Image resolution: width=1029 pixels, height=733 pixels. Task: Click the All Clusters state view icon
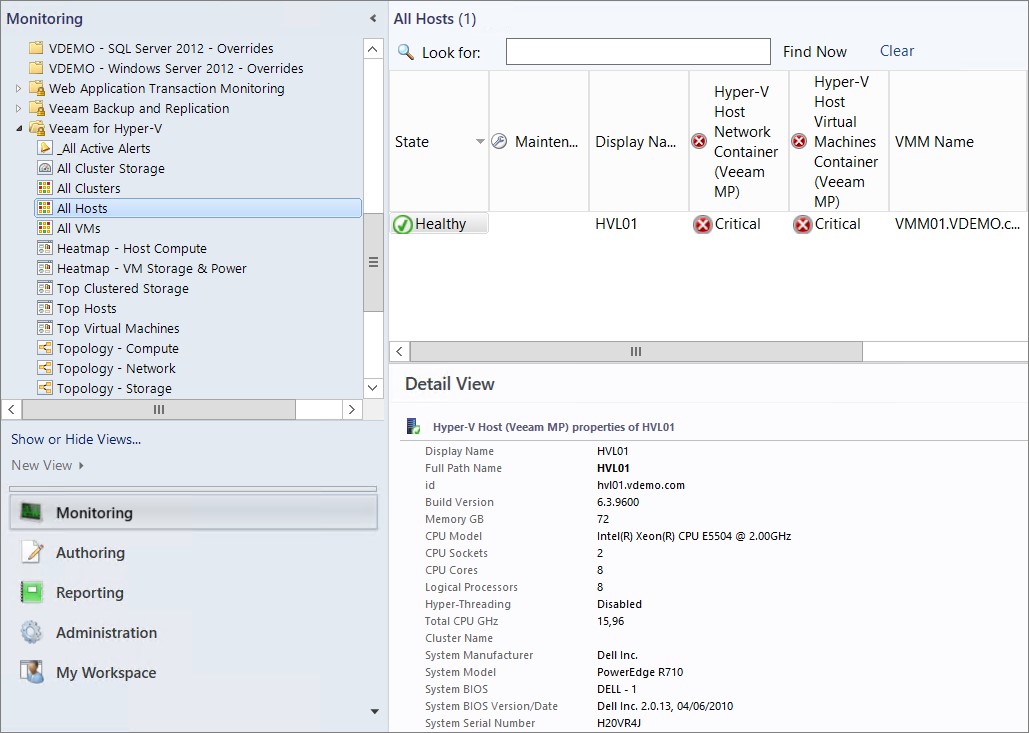45,188
